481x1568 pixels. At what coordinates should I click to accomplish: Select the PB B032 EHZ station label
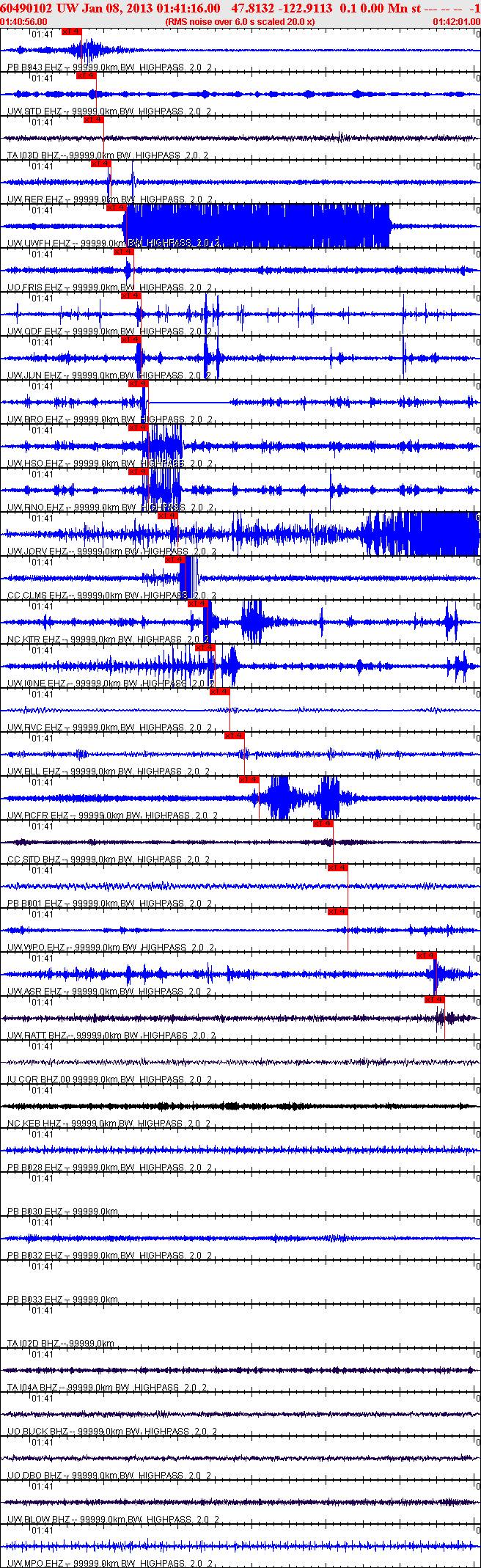110,1256
